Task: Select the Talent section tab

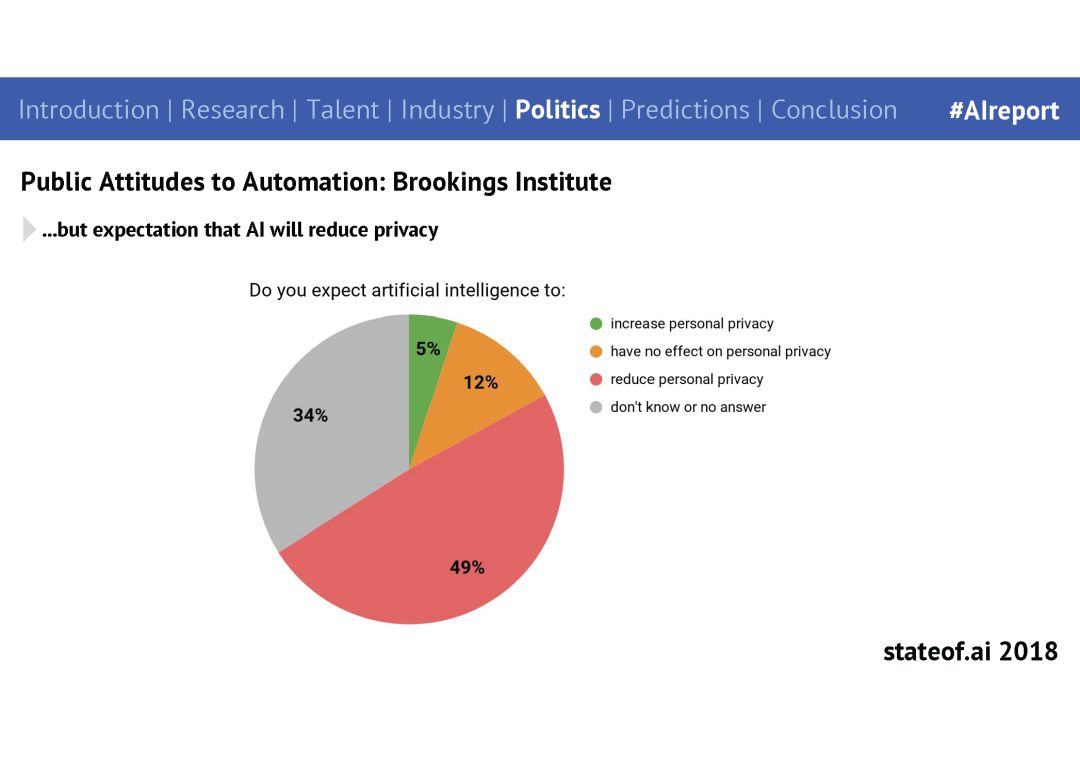Action: coord(343,110)
